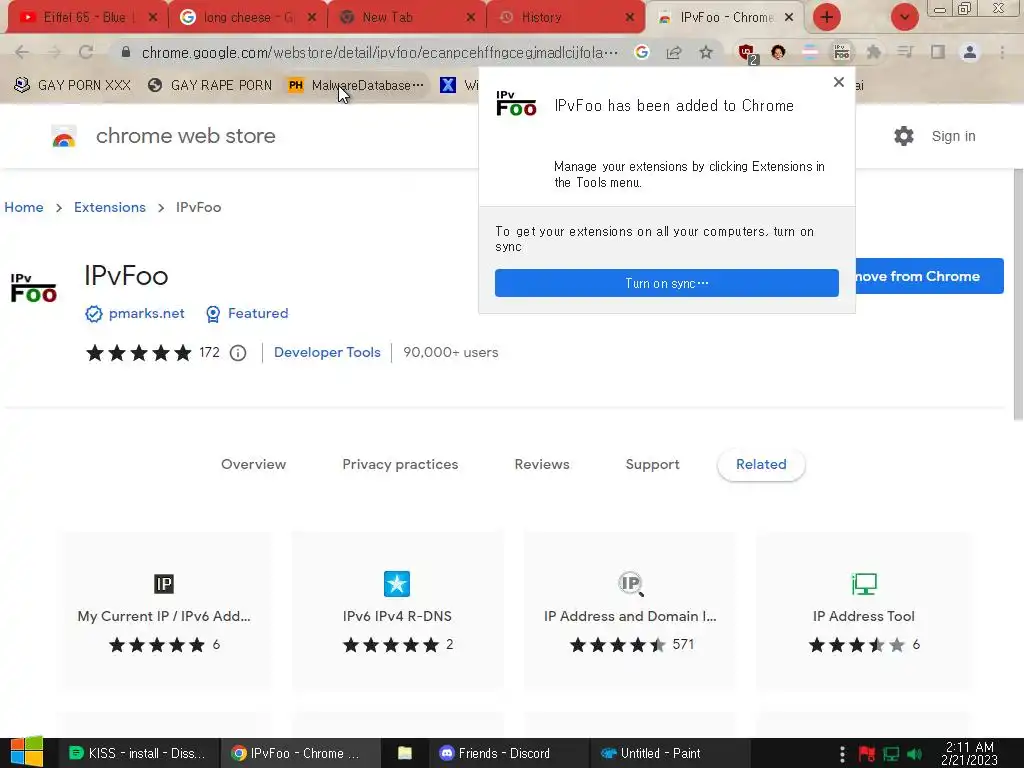The height and width of the screenshot is (768, 1024).
Task: Open IP Address and Domain I... card
Action: [x=630, y=612]
